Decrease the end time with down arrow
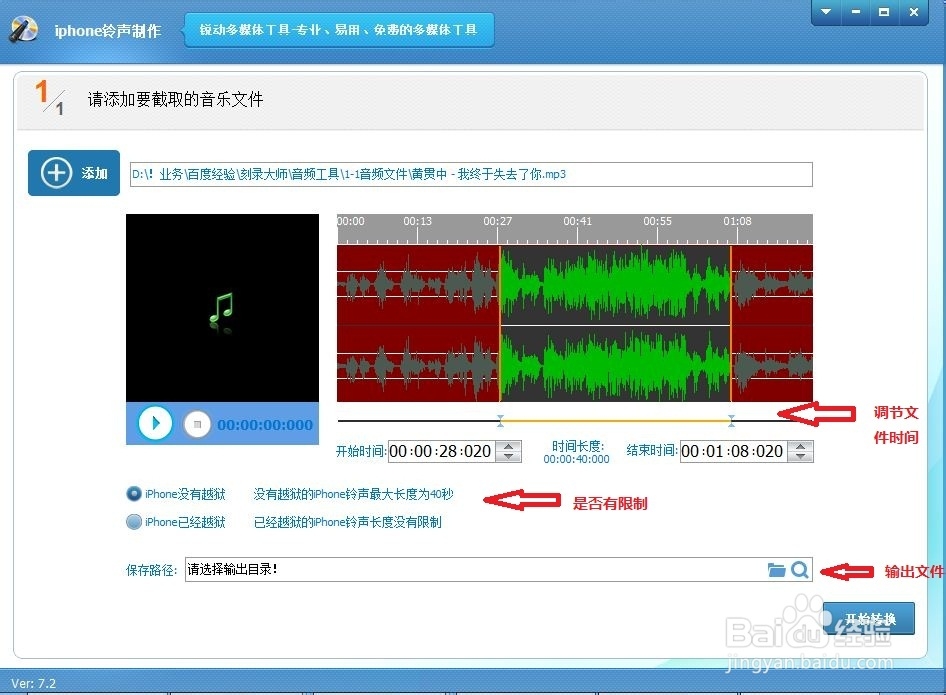 pyautogui.click(x=801, y=457)
